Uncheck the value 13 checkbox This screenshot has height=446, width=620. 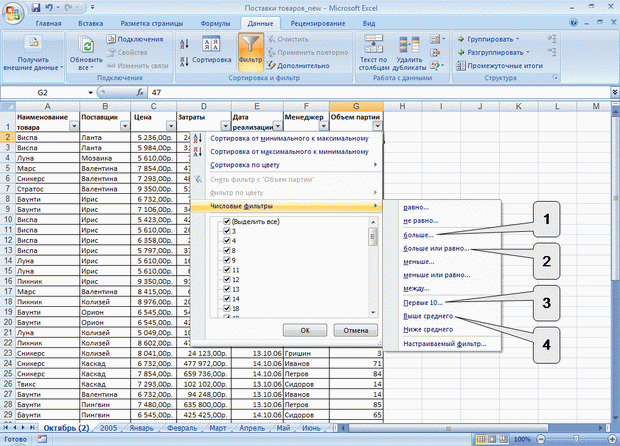coord(227,289)
